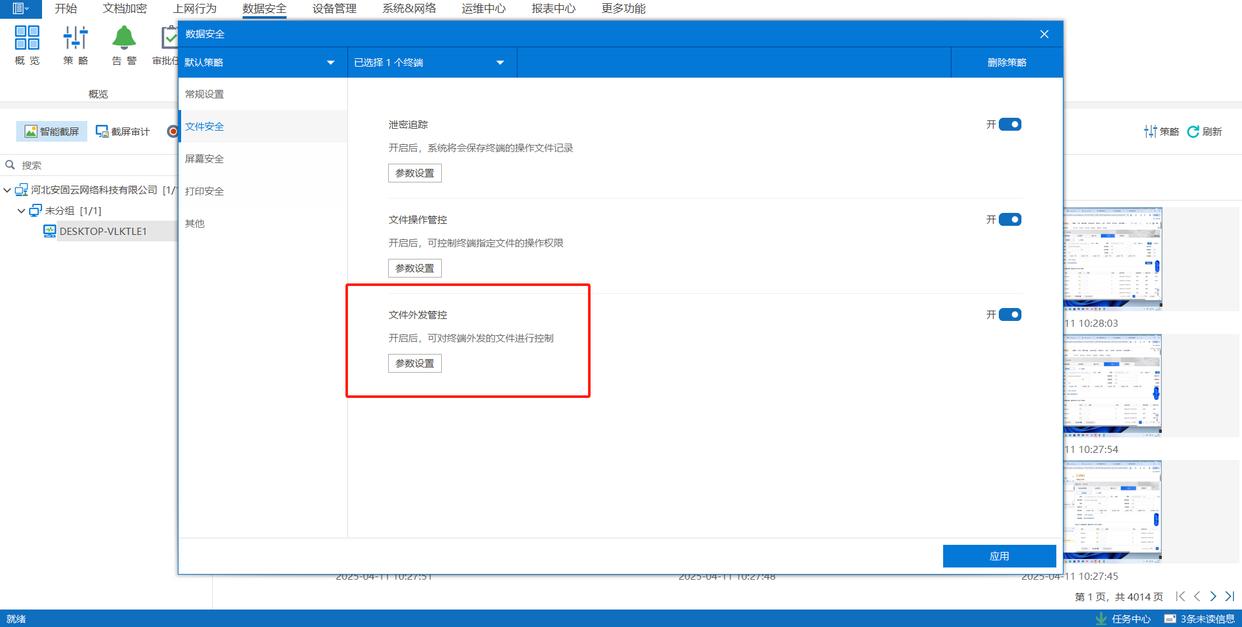Open the 报表中心 menu tab
This screenshot has width=1242, height=627.
click(554, 8)
